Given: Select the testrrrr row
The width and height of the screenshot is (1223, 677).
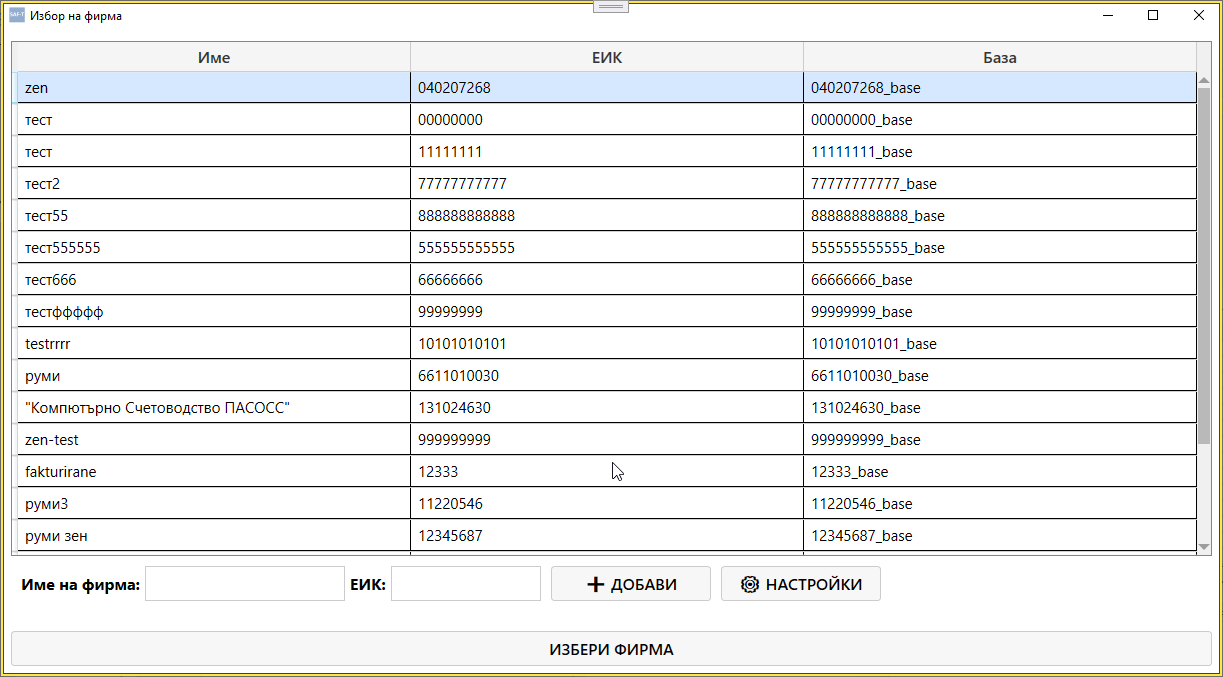Looking at the screenshot, I should point(606,344).
